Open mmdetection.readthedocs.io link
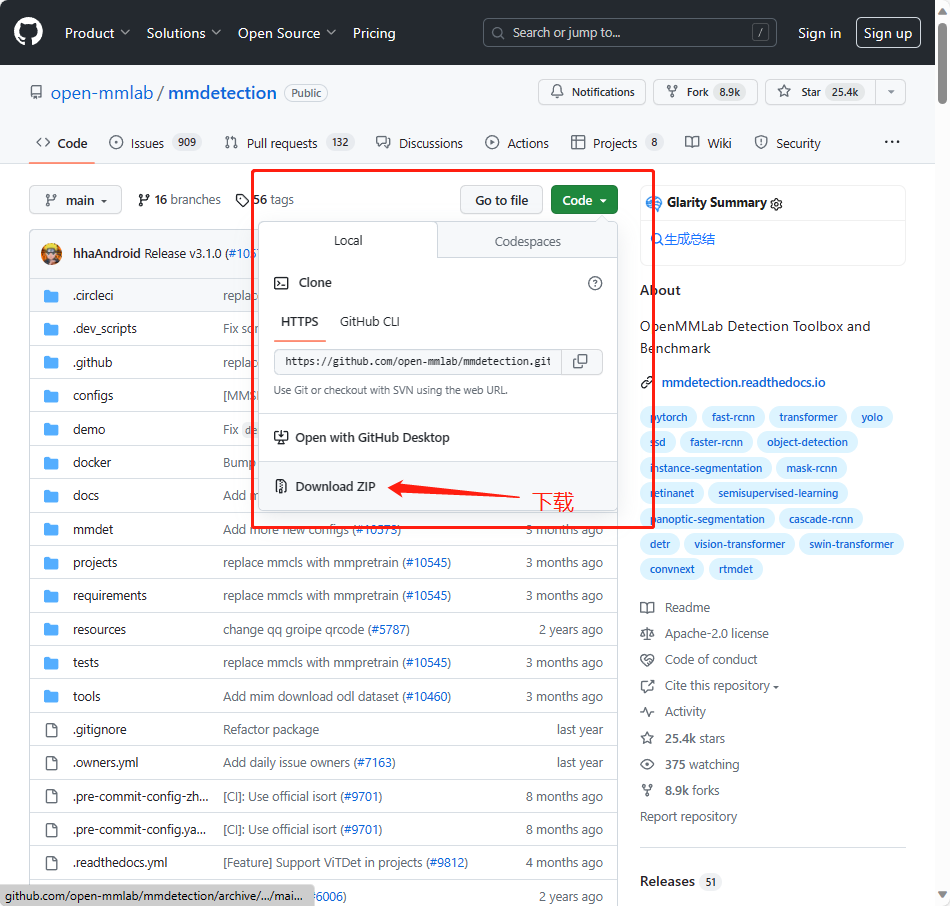This screenshot has height=906, width=950. click(x=743, y=383)
